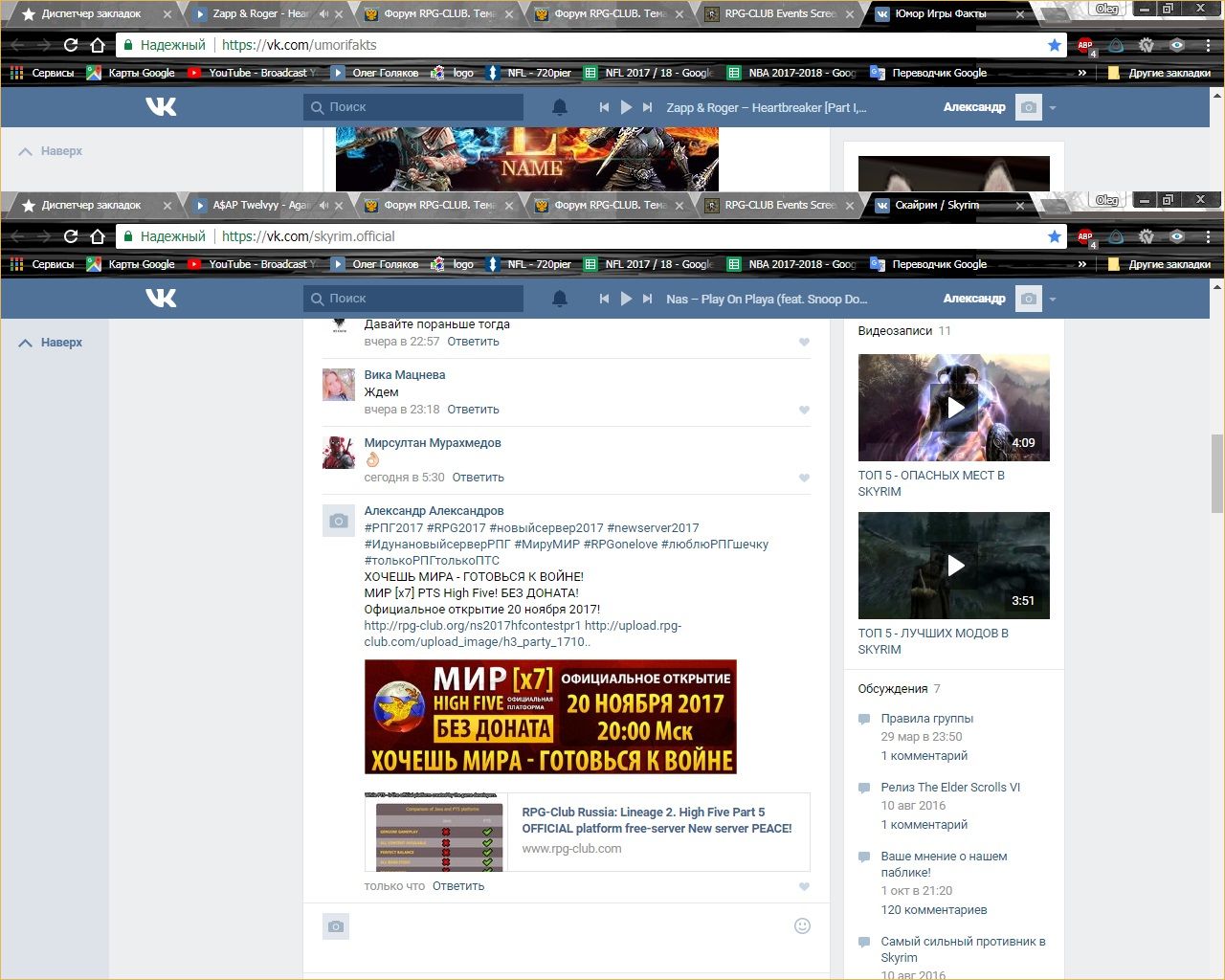Select the Юмор Игры Факты tab

point(949,13)
